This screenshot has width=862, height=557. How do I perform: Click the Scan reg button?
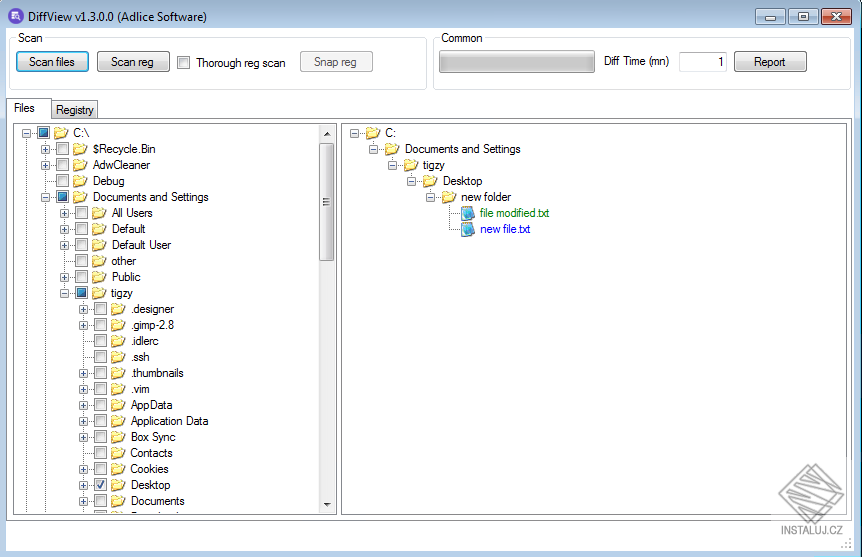(133, 62)
